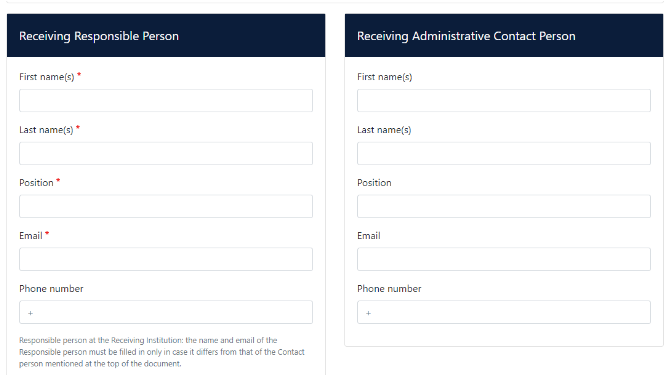Click the Phone number label on right panel
This screenshot has height=375, width=668.
[389, 288]
